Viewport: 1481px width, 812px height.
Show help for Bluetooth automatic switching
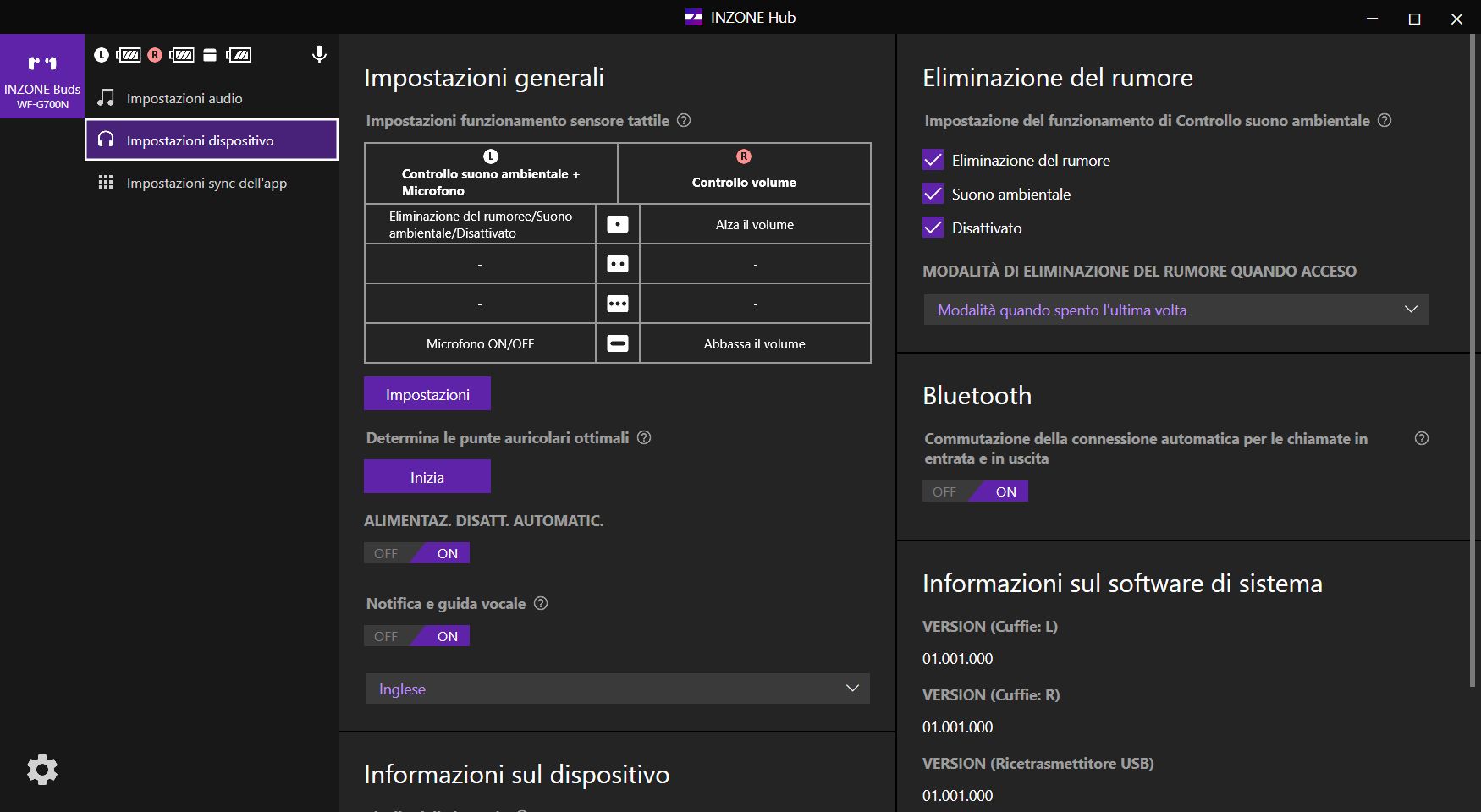click(x=1422, y=438)
